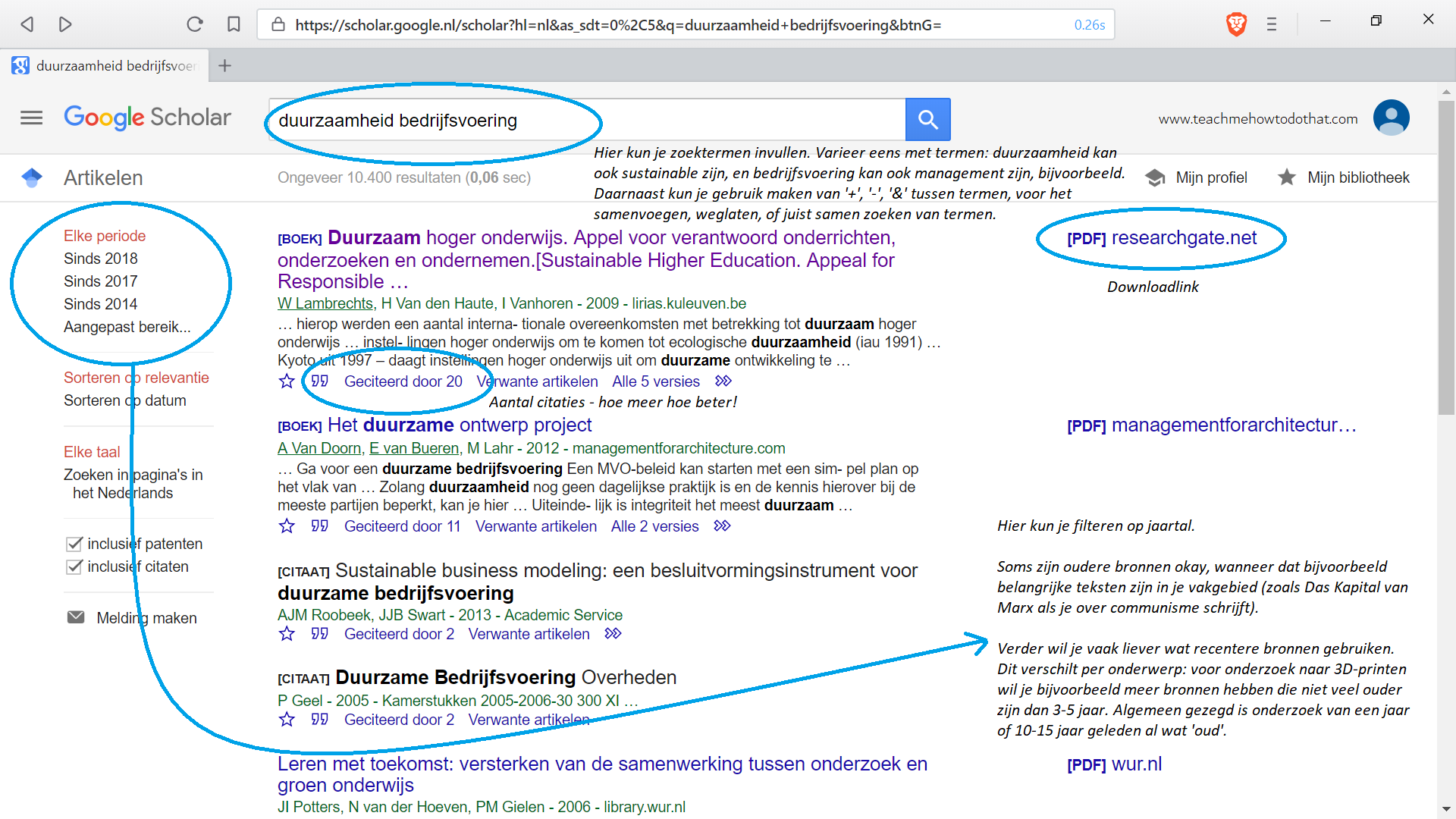The width and height of the screenshot is (1456, 819).
Task: Expand more options for Duurzaam hoger onderwijs result
Action: pyautogui.click(x=723, y=381)
